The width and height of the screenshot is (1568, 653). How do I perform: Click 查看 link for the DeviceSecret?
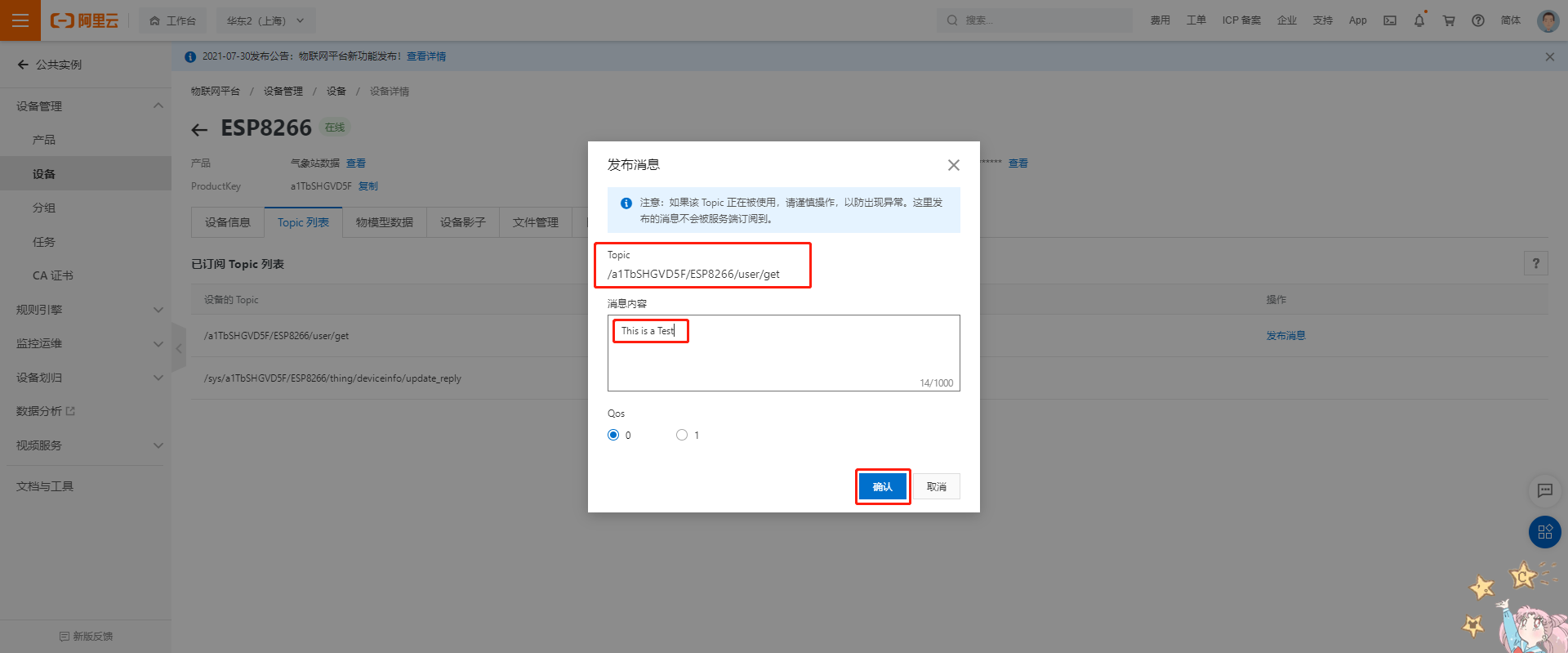(1018, 163)
